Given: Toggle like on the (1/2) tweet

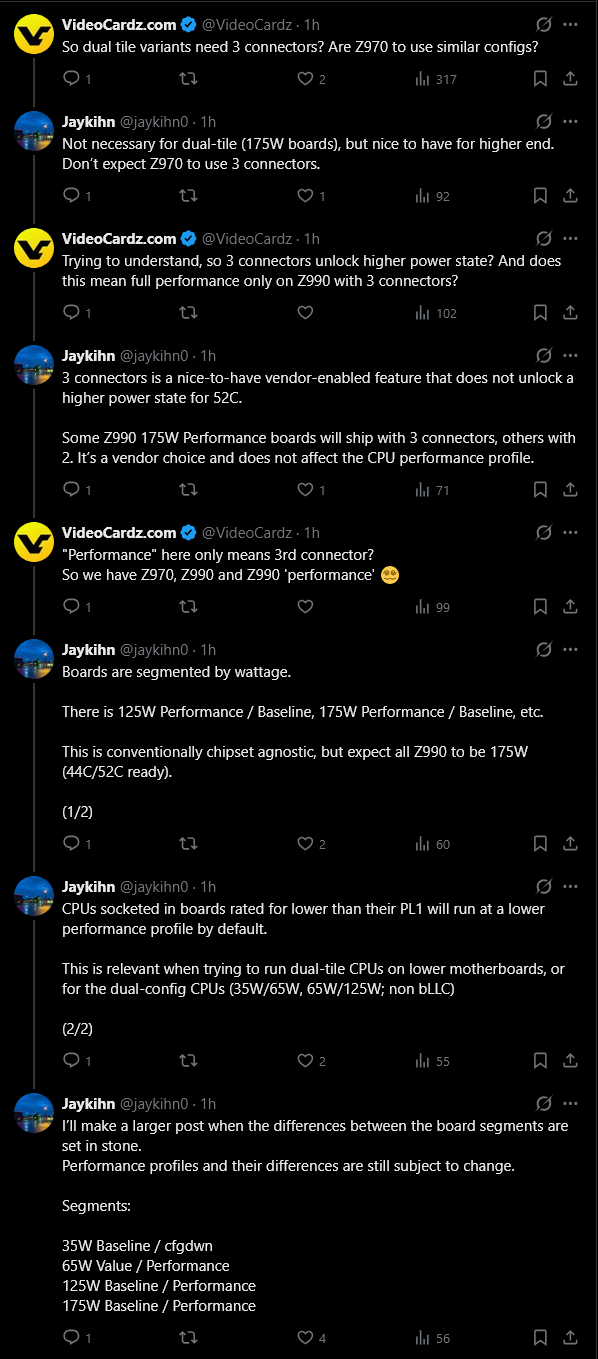Looking at the screenshot, I should point(306,844).
